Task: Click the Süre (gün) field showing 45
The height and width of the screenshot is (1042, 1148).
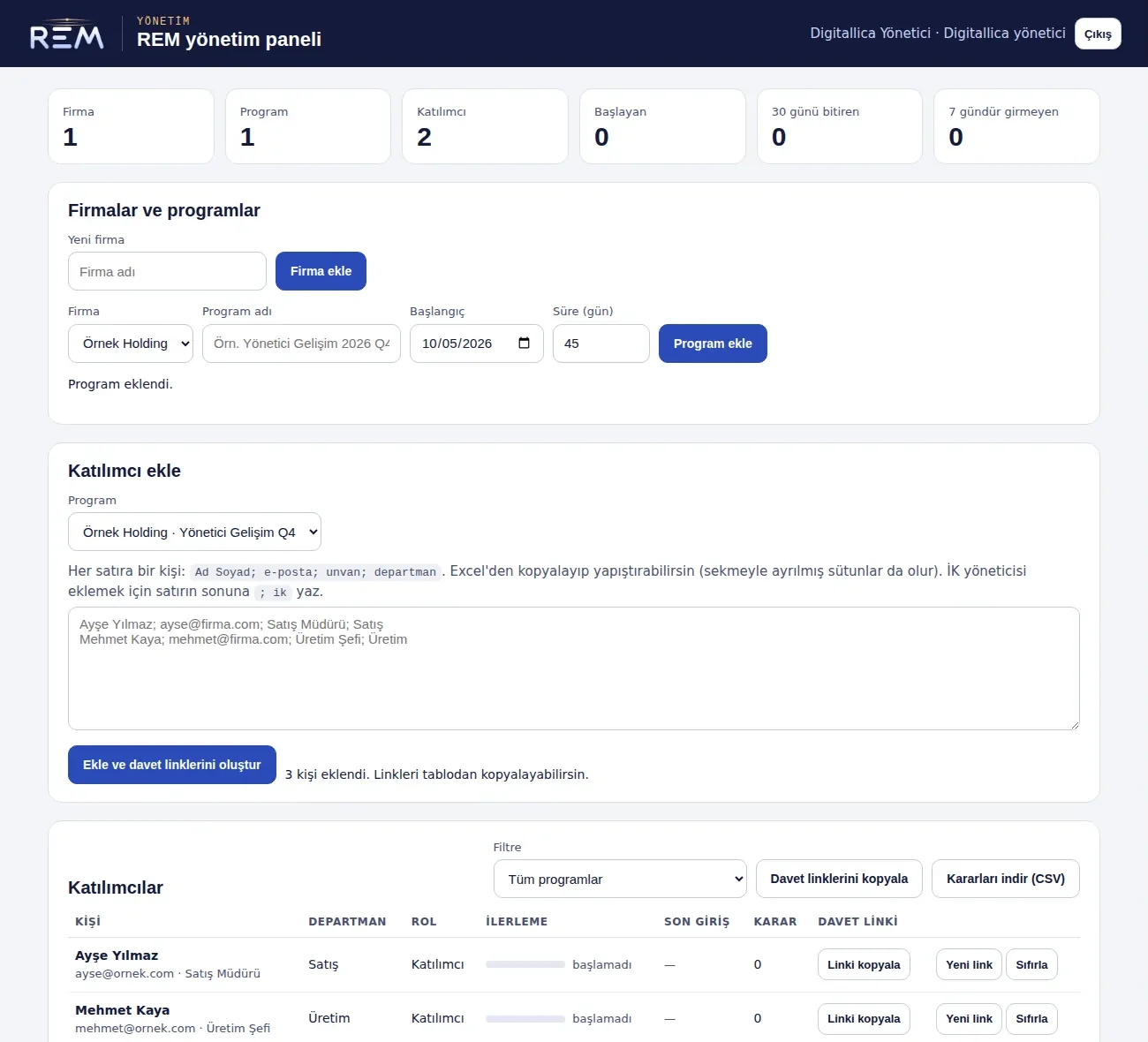Action: [601, 344]
